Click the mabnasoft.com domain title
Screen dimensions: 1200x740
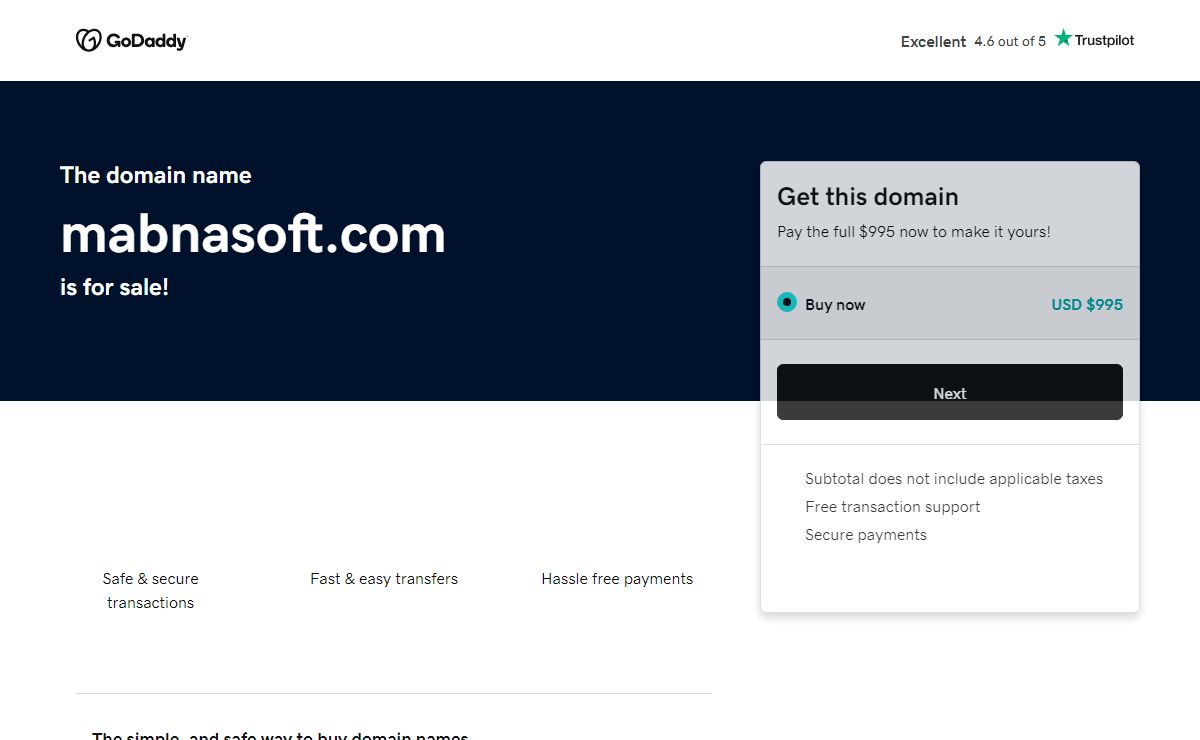[x=253, y=234]
